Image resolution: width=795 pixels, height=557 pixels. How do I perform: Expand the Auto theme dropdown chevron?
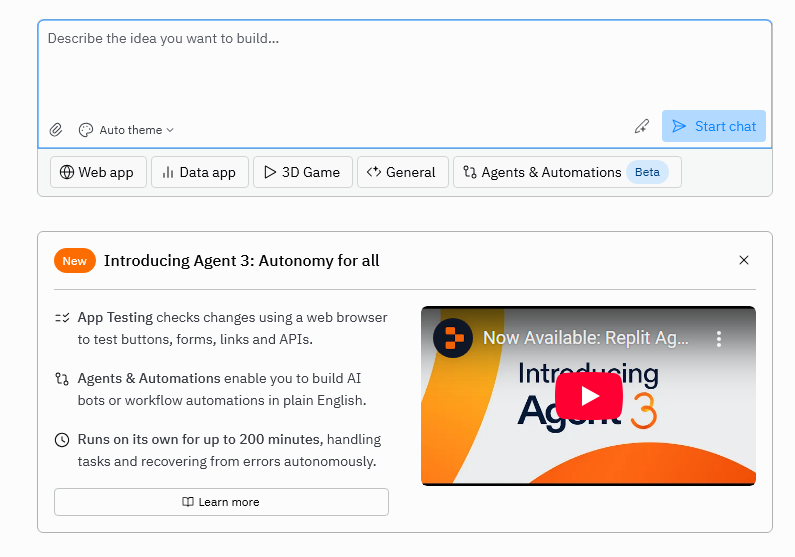(x=170, y=130)
